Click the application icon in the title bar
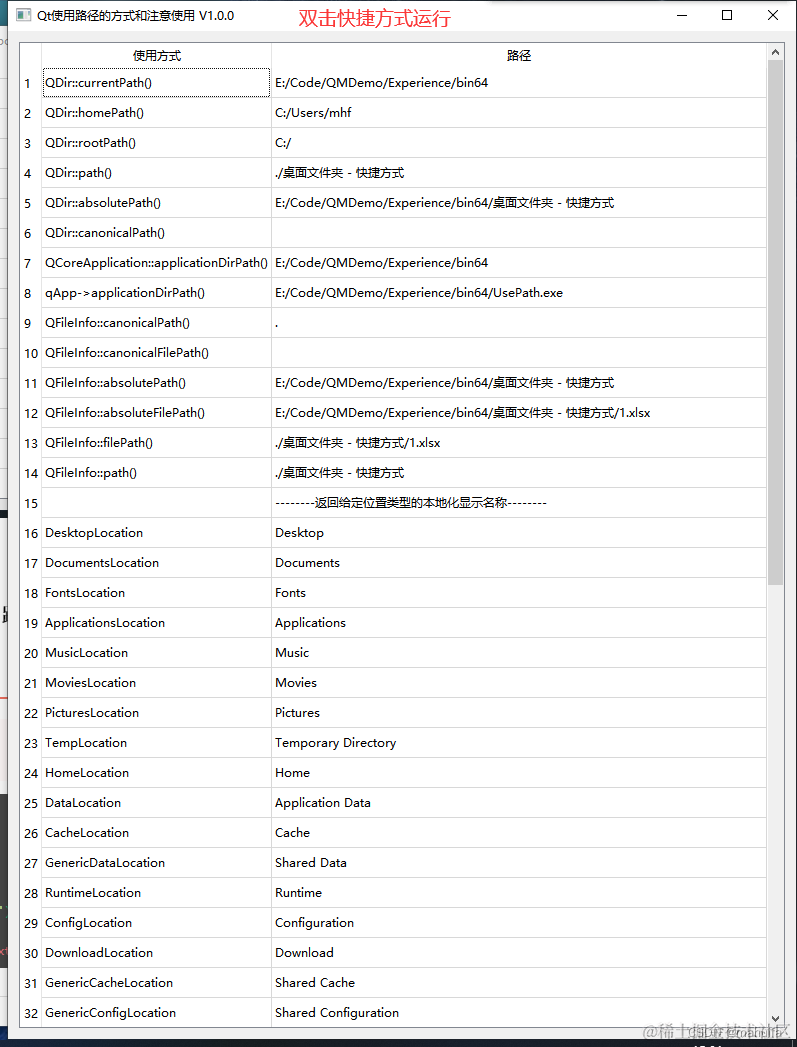The image size is (797, 1047). [x=24, y=15]
